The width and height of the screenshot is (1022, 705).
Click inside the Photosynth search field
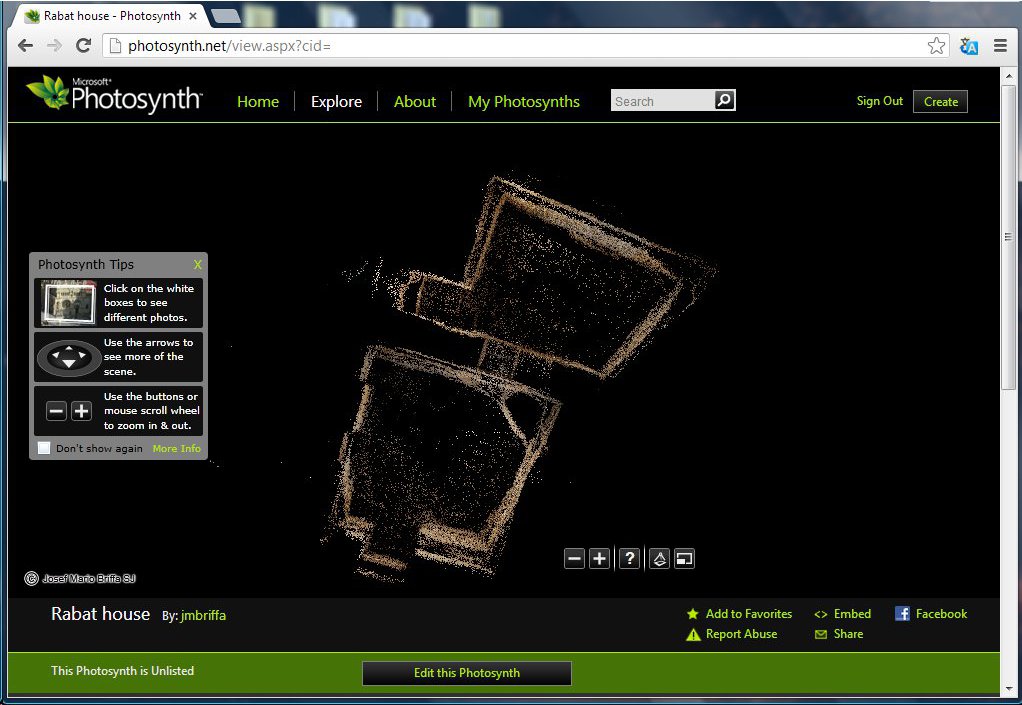click(x=660, y=101)
